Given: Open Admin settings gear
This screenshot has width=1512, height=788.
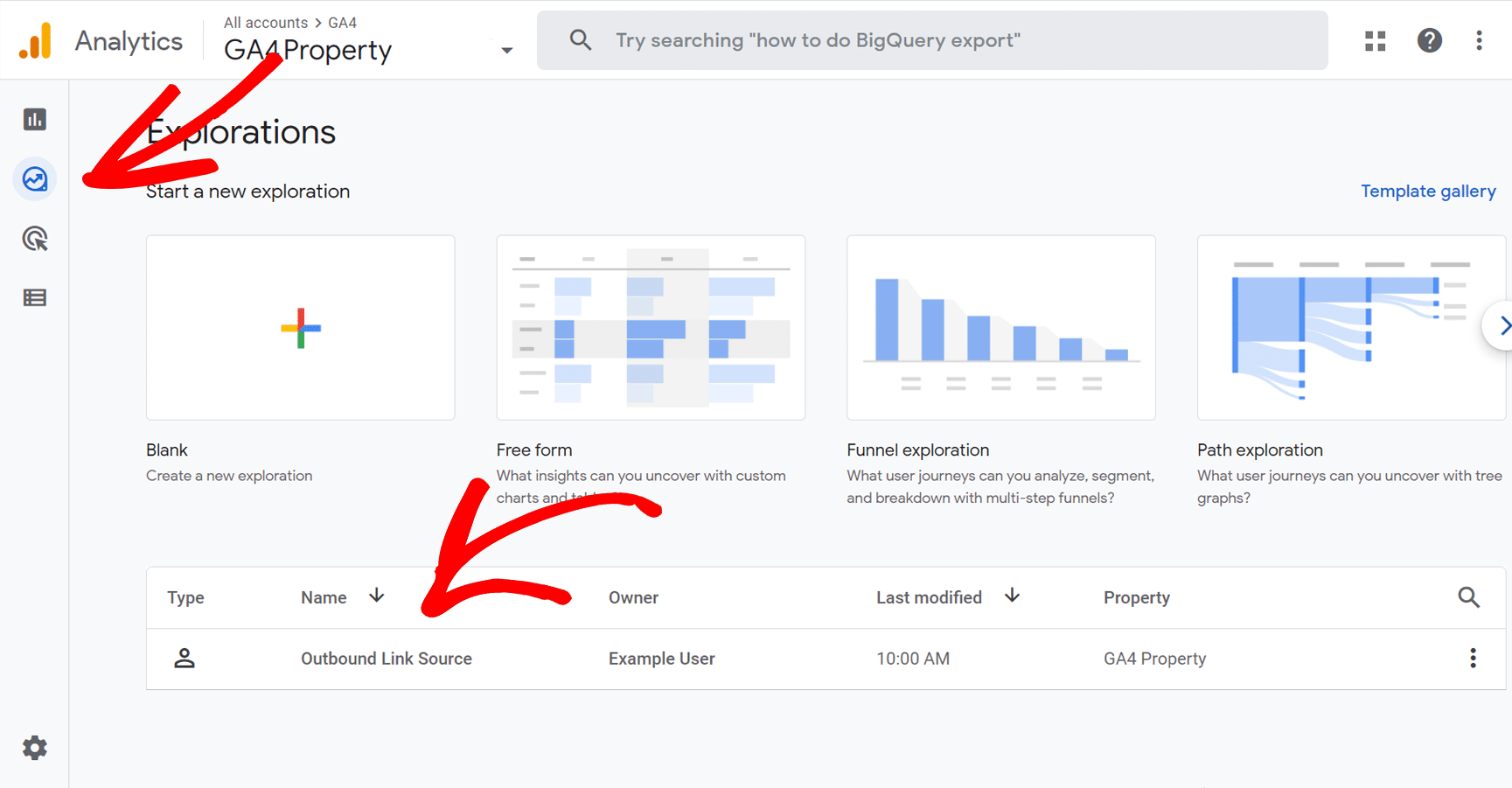Looking at the screenshot, I should pos(35,748).
